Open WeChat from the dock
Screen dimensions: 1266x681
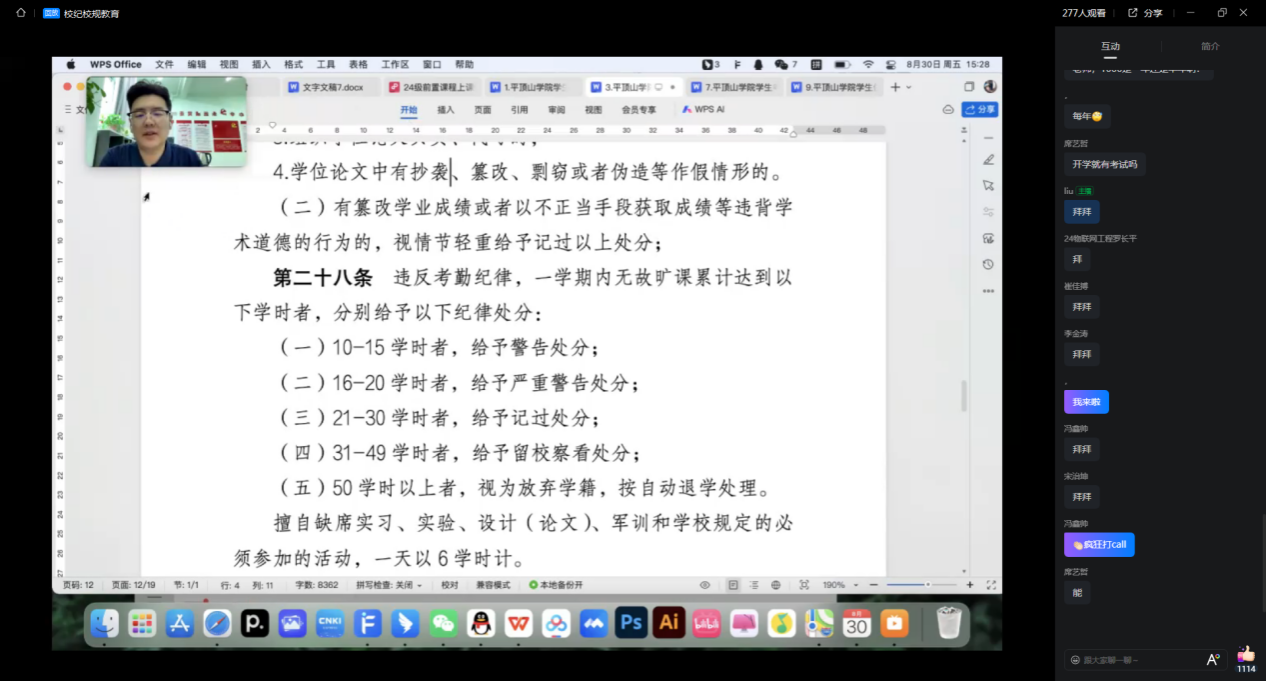[443, 624]
